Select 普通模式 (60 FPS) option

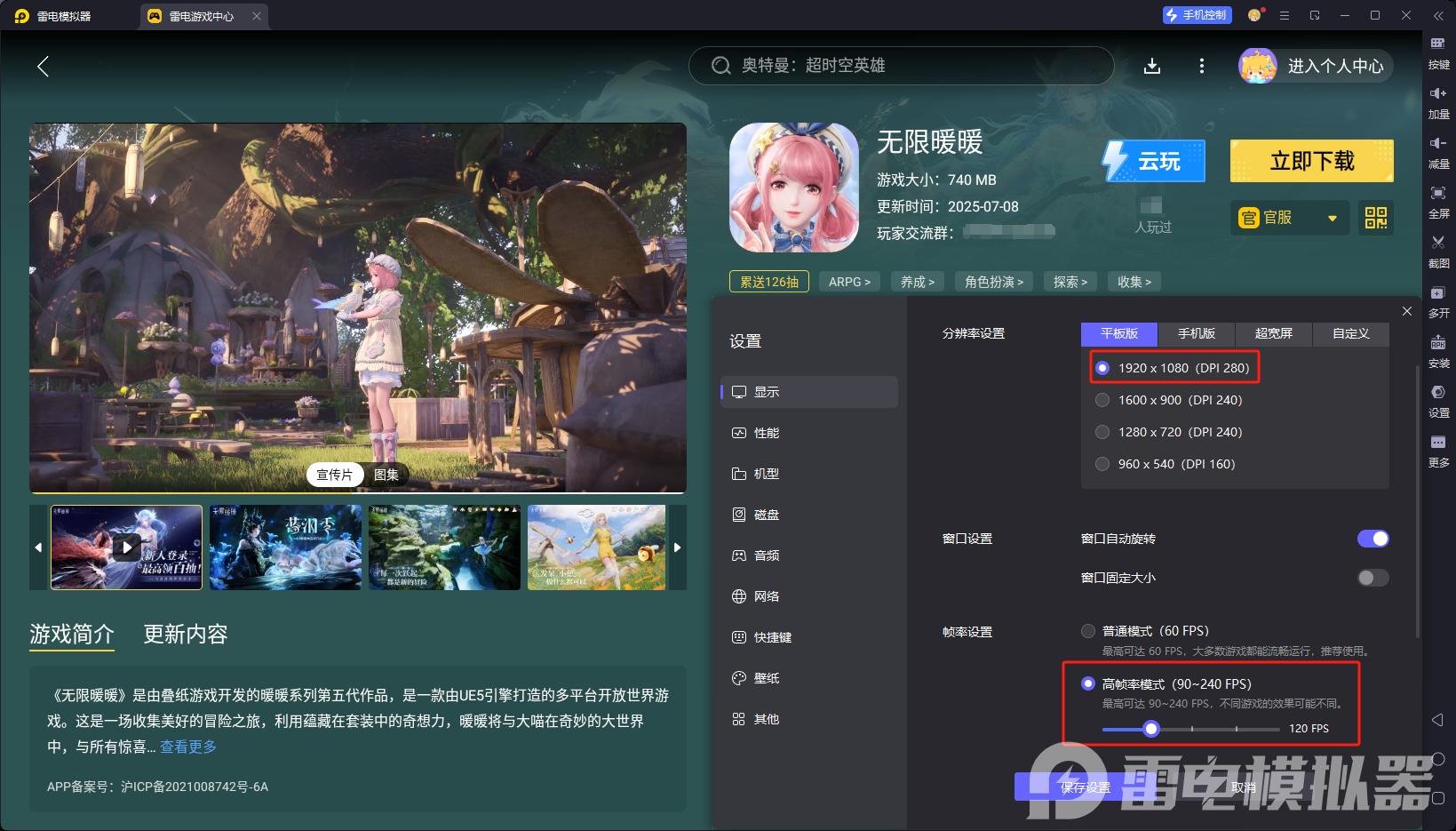(1088, 631)
